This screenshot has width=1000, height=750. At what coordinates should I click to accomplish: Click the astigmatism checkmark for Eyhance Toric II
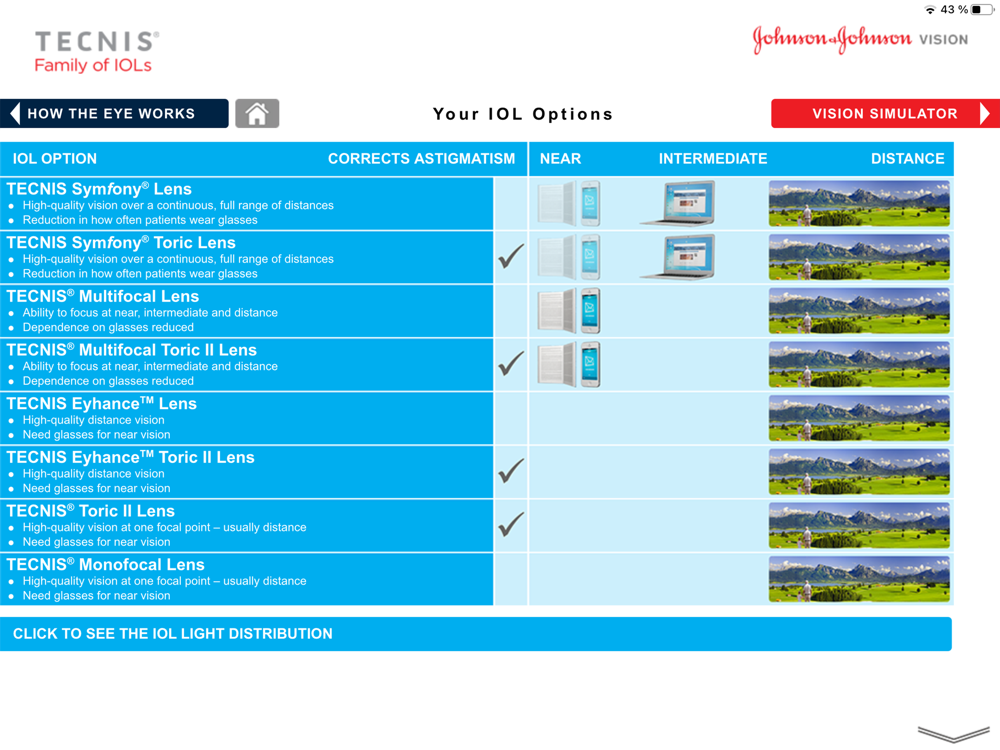(x=511, y=471)
